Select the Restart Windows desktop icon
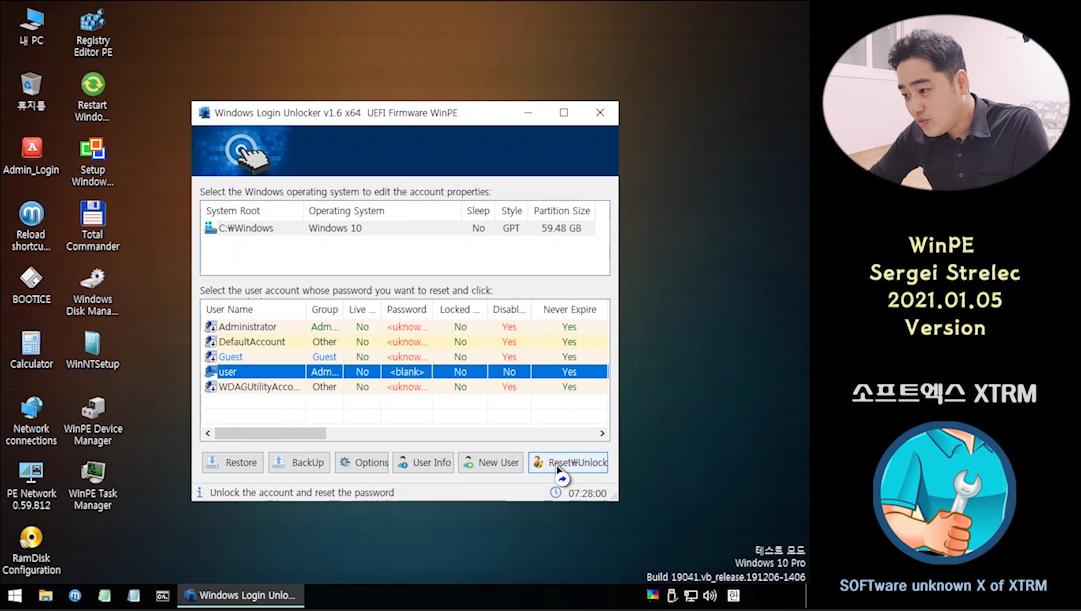1081x611 pixels. coord(92,97)
